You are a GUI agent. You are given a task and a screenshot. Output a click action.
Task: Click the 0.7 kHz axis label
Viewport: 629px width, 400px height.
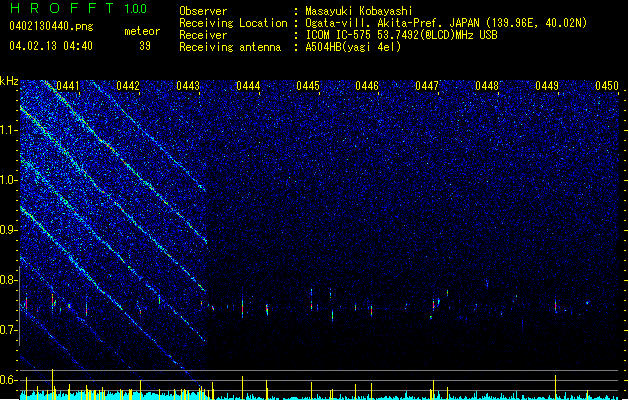pos(9,330)
